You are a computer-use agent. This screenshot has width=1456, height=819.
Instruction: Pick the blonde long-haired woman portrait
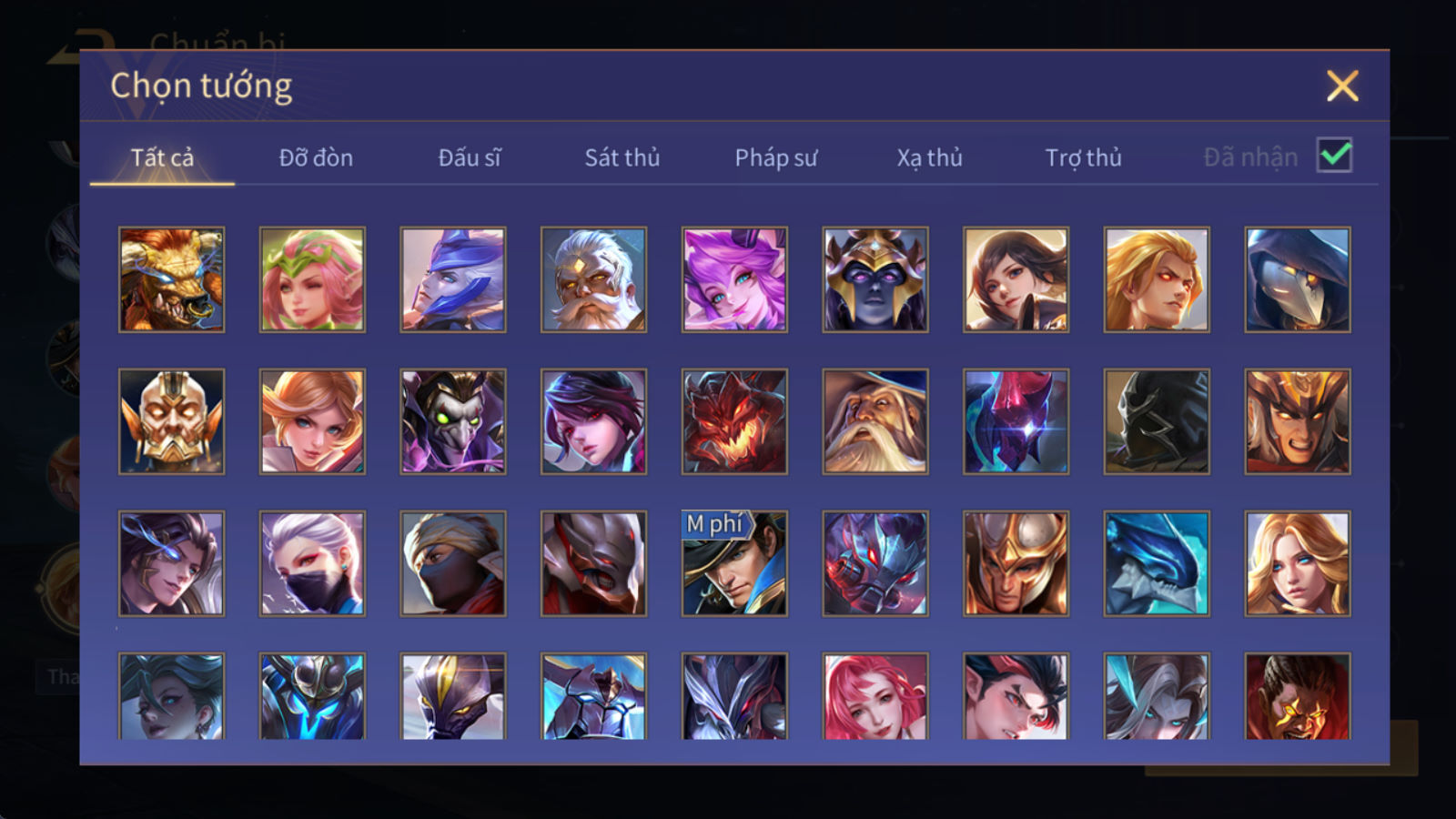pyautogui.click(x=1298, y=563)
